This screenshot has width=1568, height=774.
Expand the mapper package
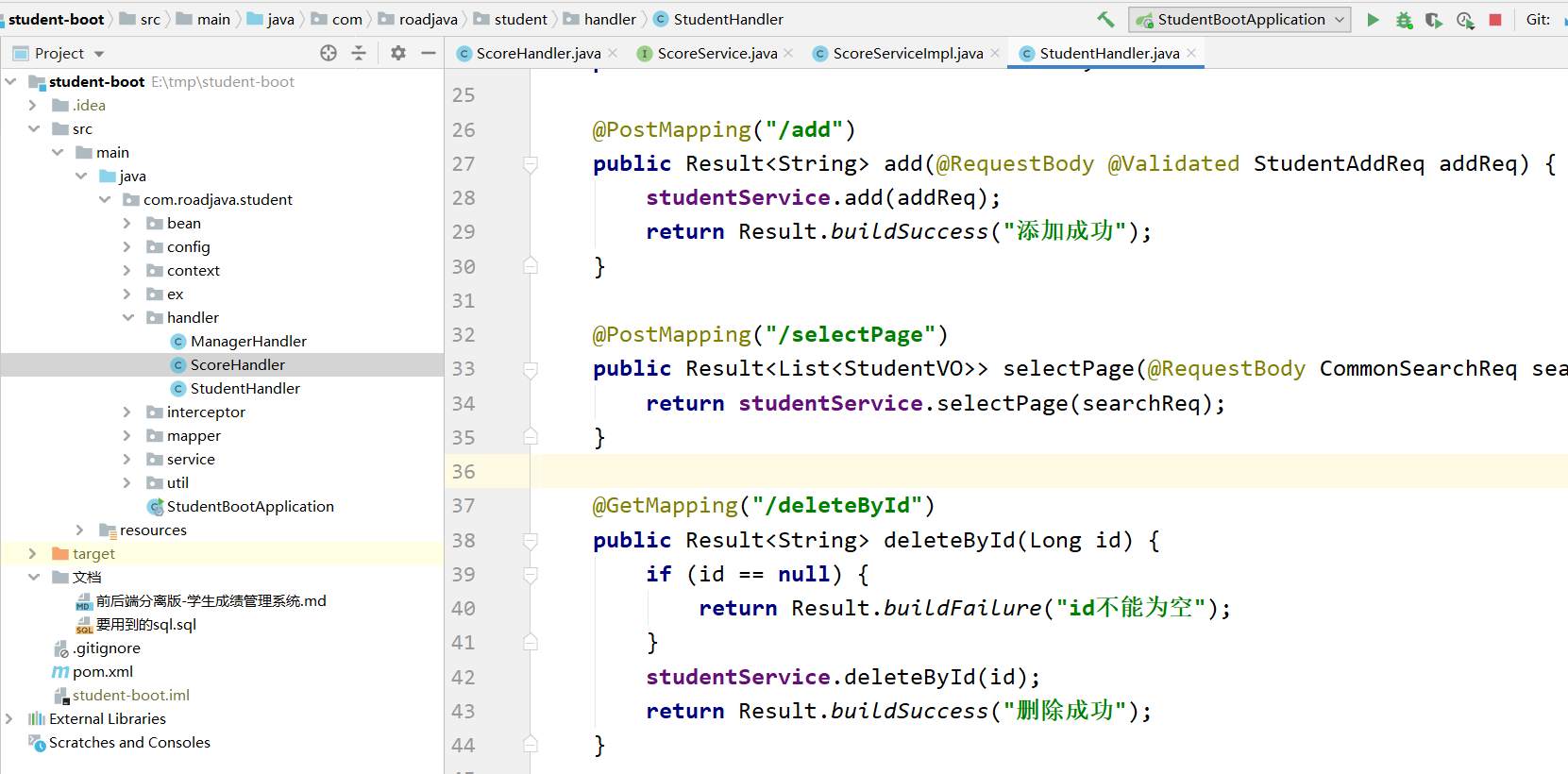(x=127, y=436)
